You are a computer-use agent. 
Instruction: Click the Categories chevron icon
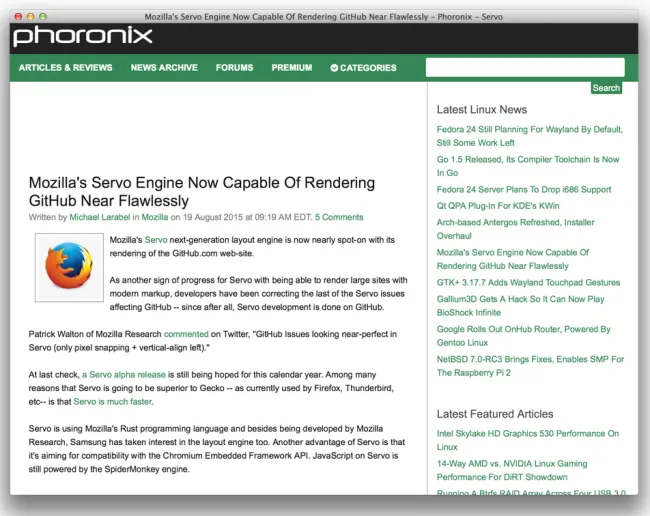(x=334, y=68)
